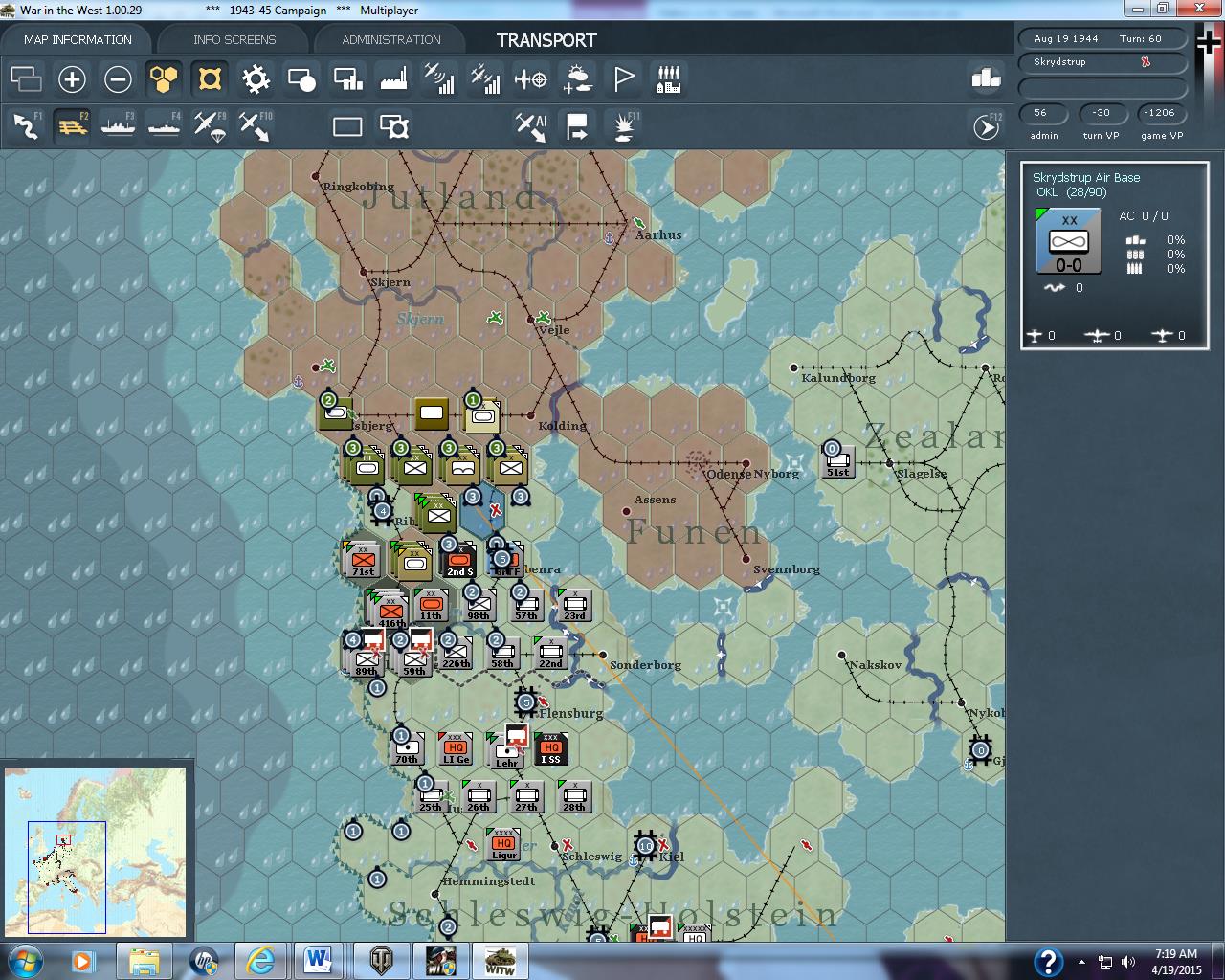Open Microsoft Word from taskbar
The image size is (1225, 980).
point(319,960)
